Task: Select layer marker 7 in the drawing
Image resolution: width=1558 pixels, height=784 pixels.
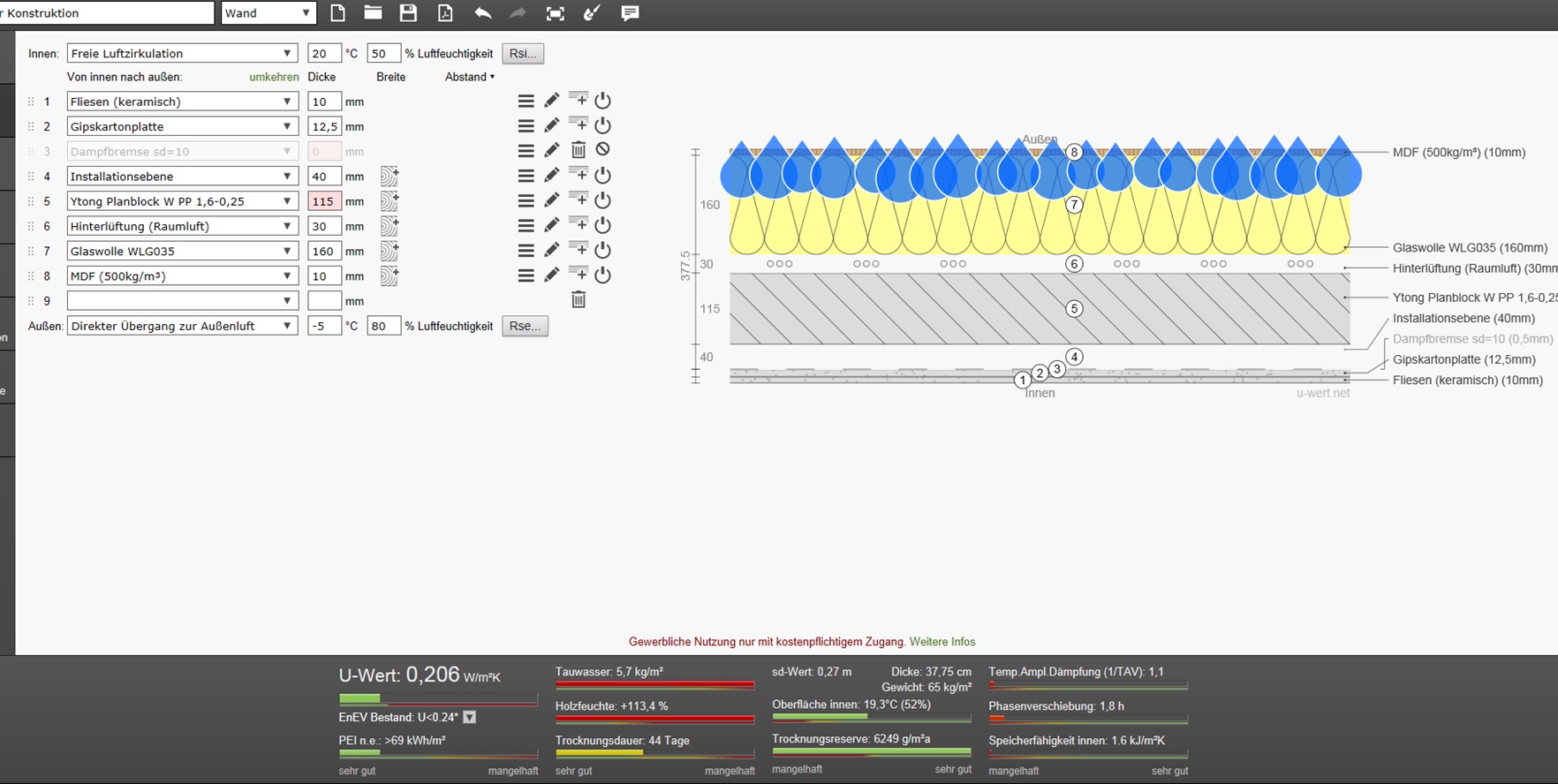Action: click(1074, 205)
